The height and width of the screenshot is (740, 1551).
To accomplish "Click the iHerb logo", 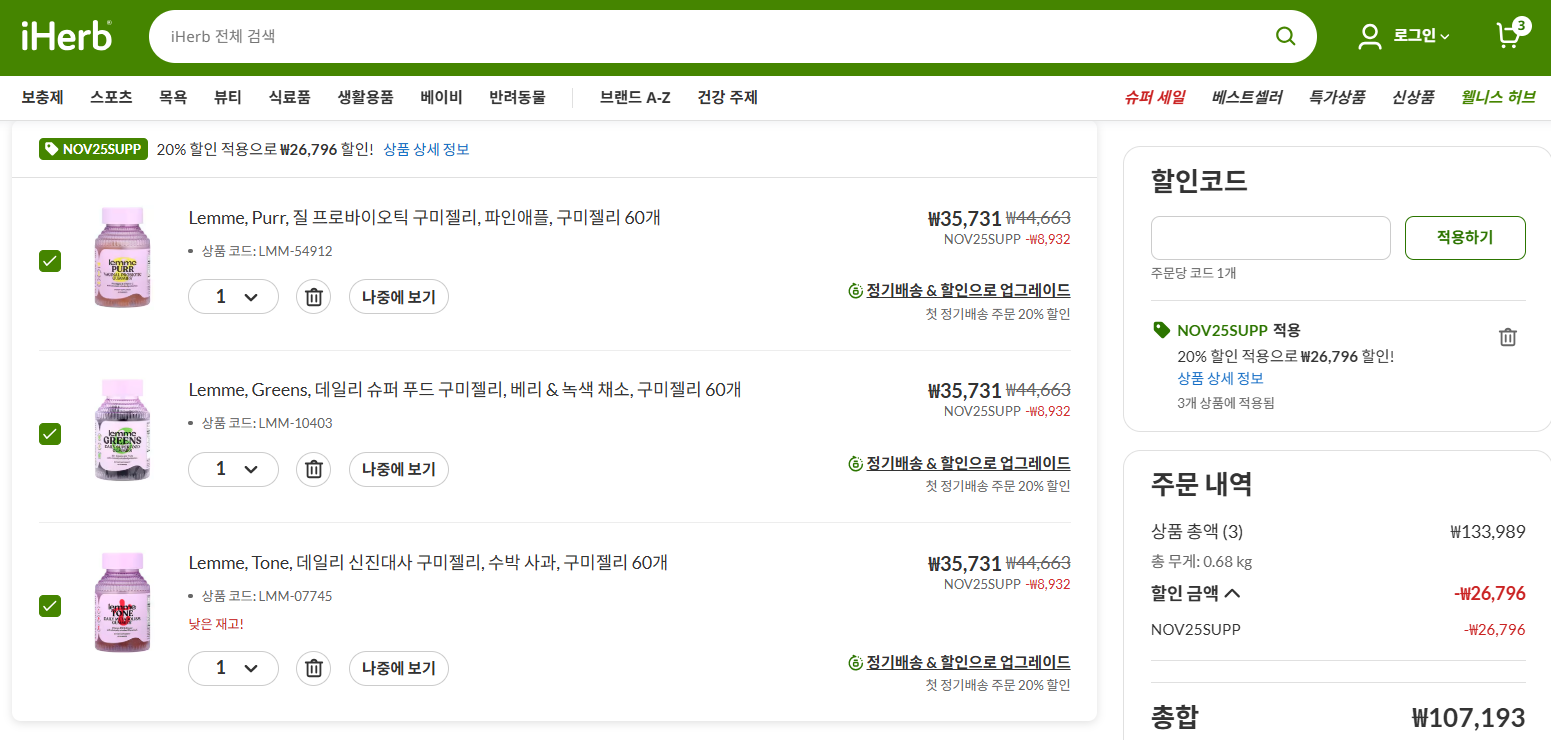I will pyautogui.click(x=66, y=36).
